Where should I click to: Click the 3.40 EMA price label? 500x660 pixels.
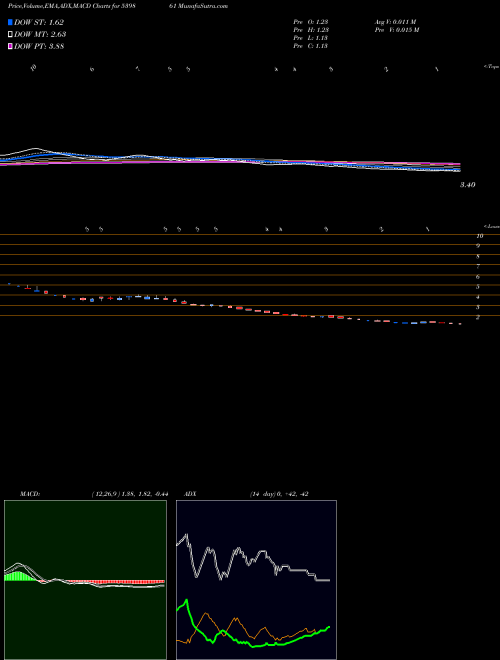coord(468,184)
